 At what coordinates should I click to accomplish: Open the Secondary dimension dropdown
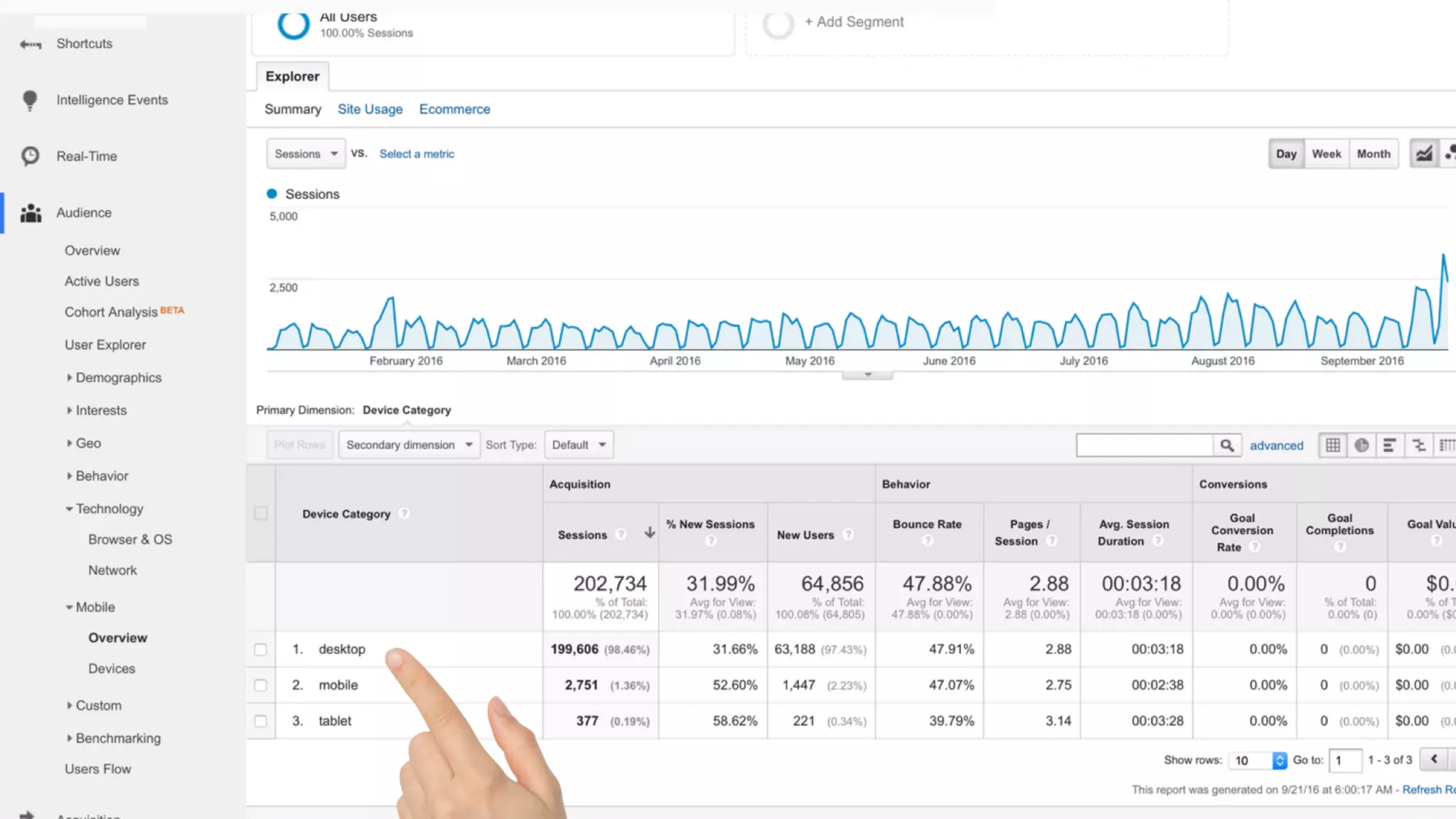point(409,445)
